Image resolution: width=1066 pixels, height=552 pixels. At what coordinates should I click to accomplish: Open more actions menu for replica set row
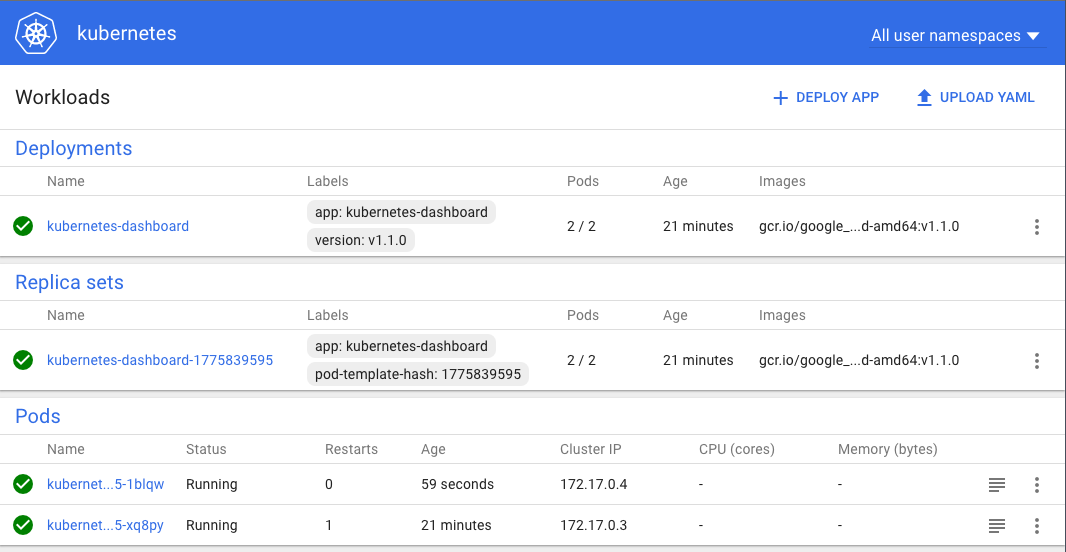(1037, 361)
